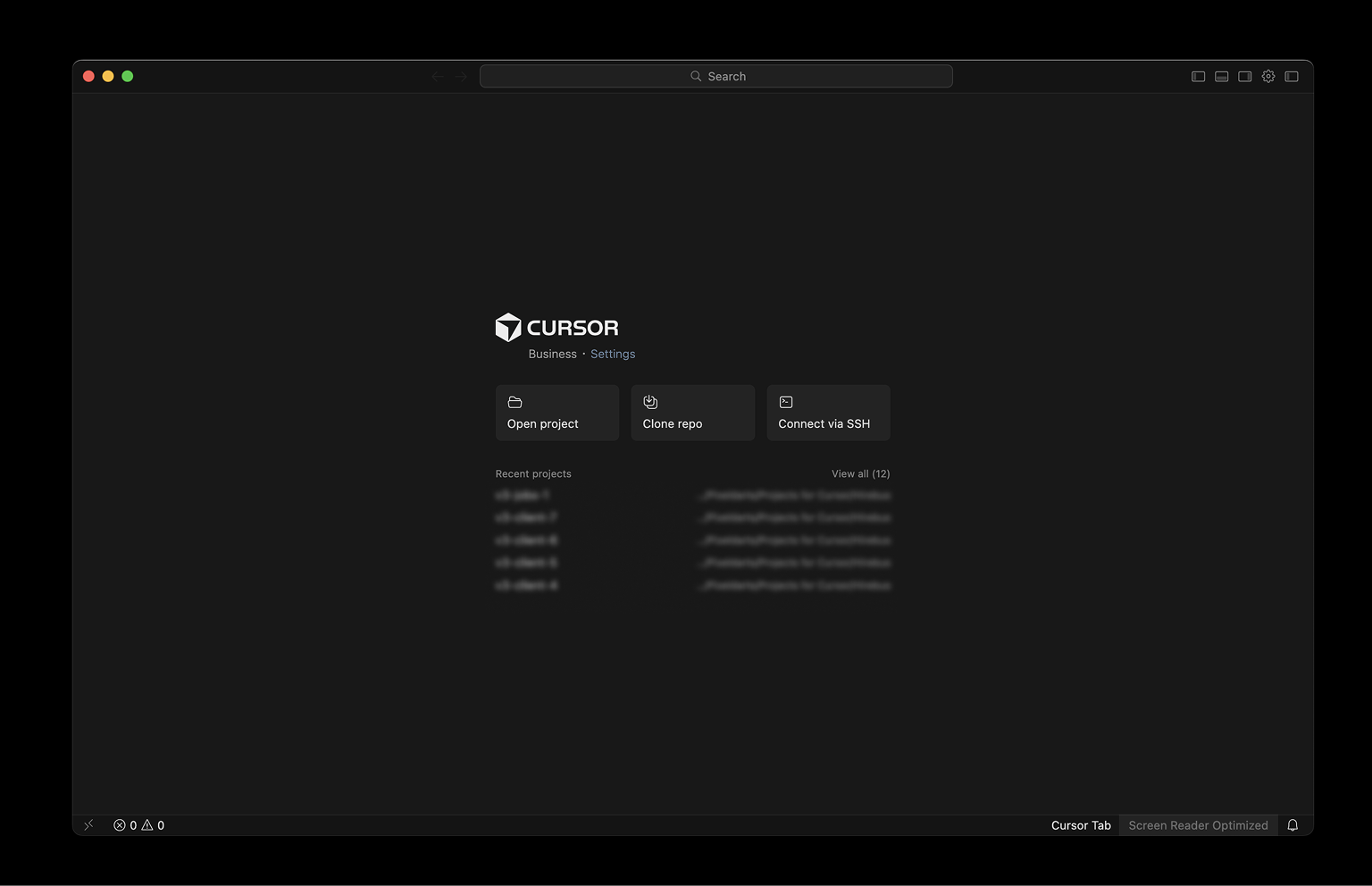Open the gear settings icon in title bar
The height and width of the screenshot is (886, 1372).
click(1268, 77)
